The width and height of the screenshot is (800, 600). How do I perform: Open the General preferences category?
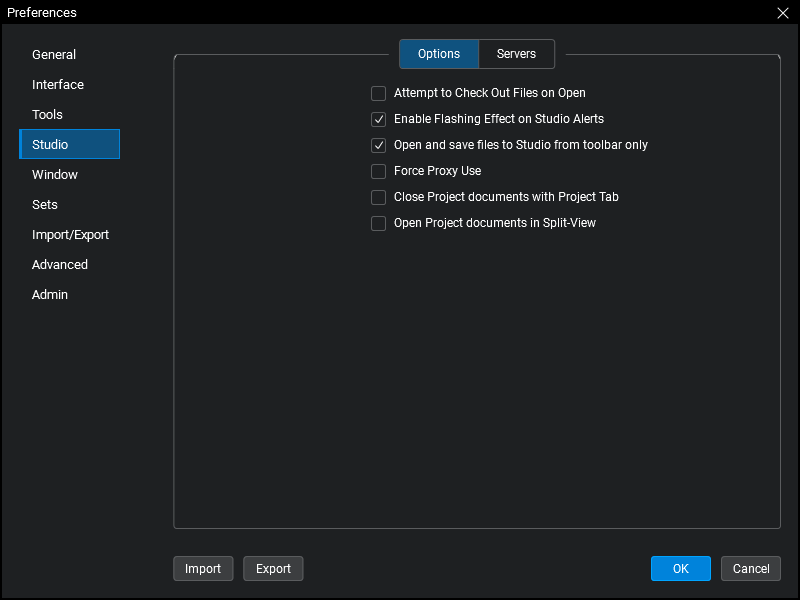pyautogui.click(x=54, y=55)
